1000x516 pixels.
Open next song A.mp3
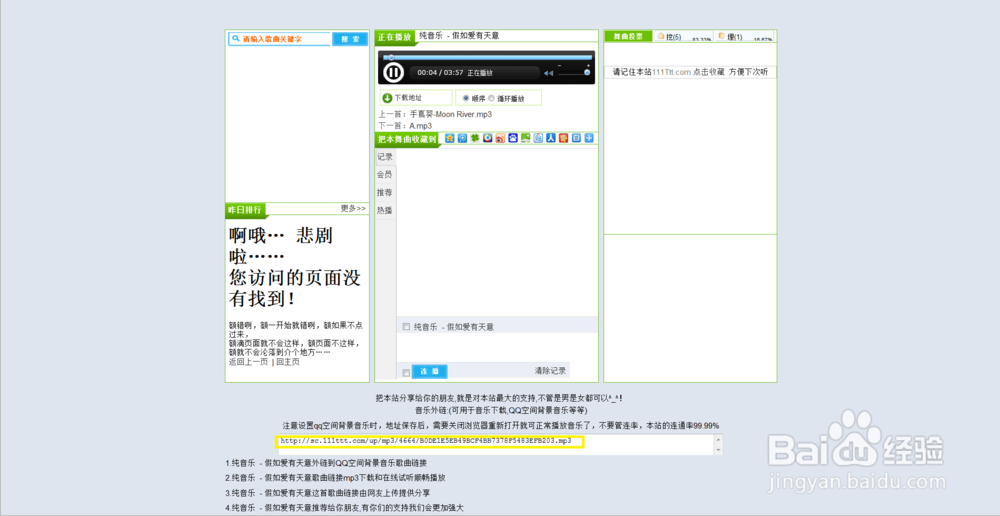421,126
